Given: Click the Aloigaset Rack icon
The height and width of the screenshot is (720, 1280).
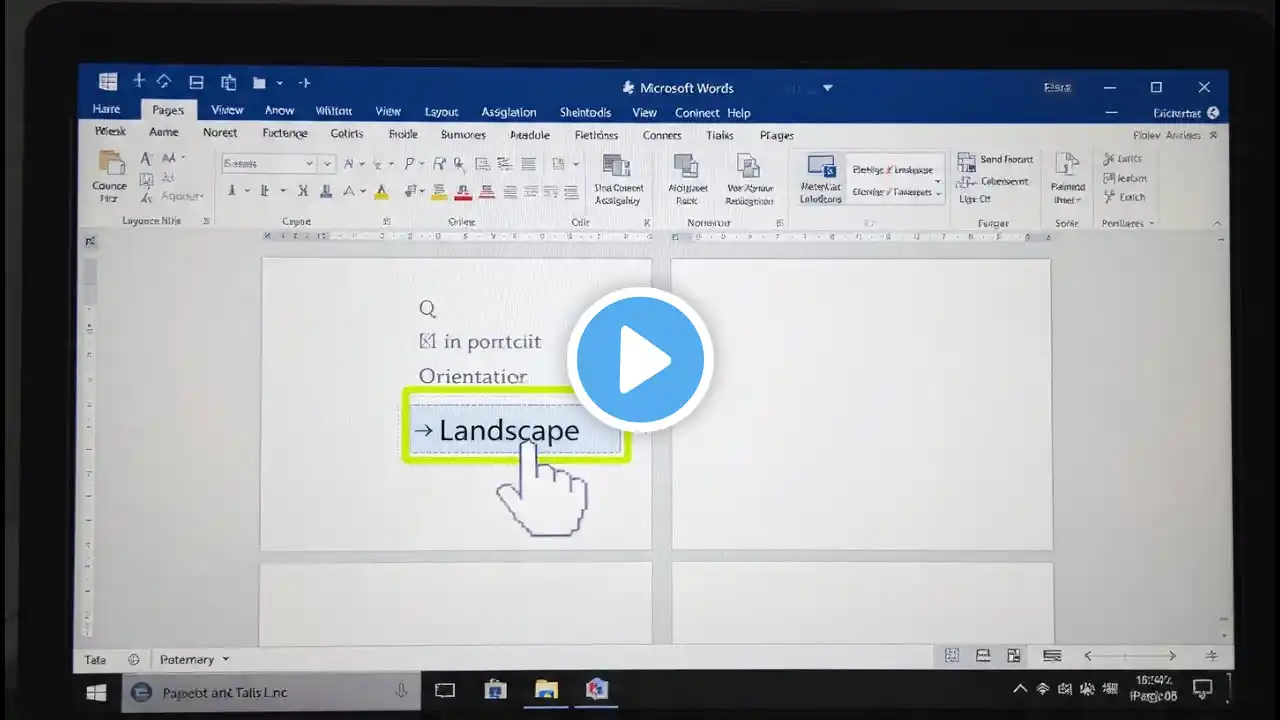Looking at the screenshot, I should [686, 166].
